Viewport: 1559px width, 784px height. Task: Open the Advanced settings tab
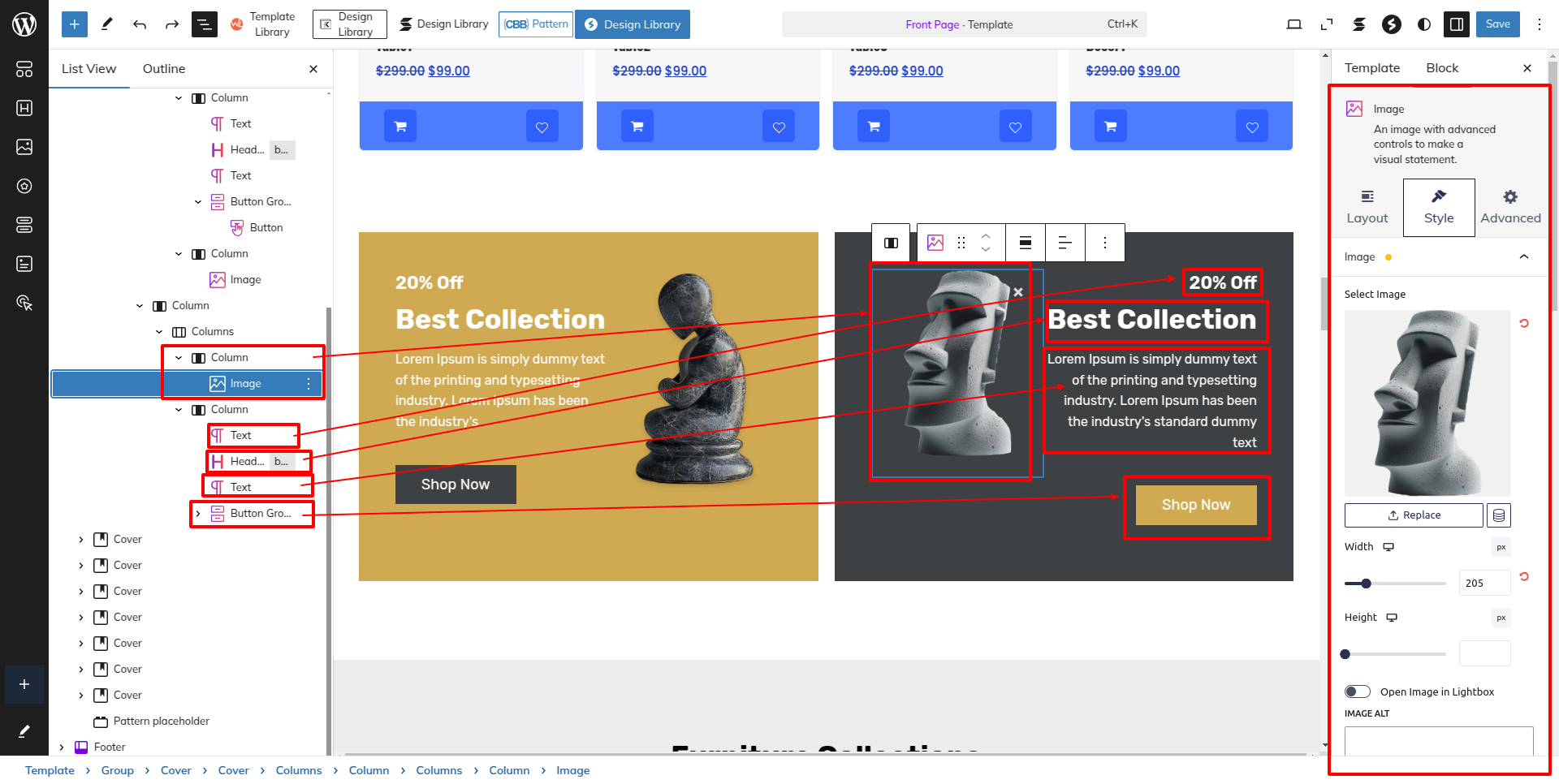click(1509, 208)
